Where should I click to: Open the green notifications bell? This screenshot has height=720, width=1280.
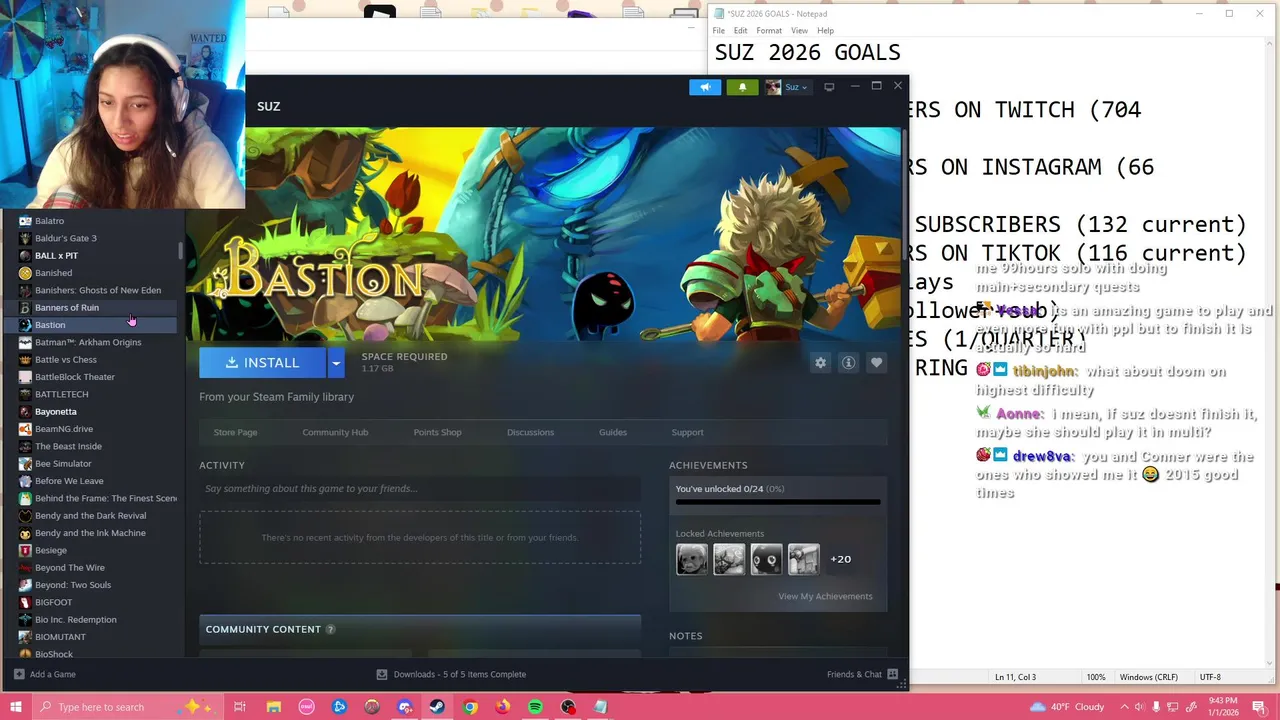tap(742, 87)
